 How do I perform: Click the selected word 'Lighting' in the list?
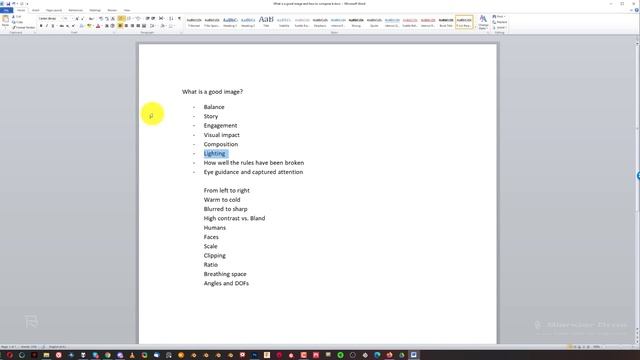coord(215,153)
